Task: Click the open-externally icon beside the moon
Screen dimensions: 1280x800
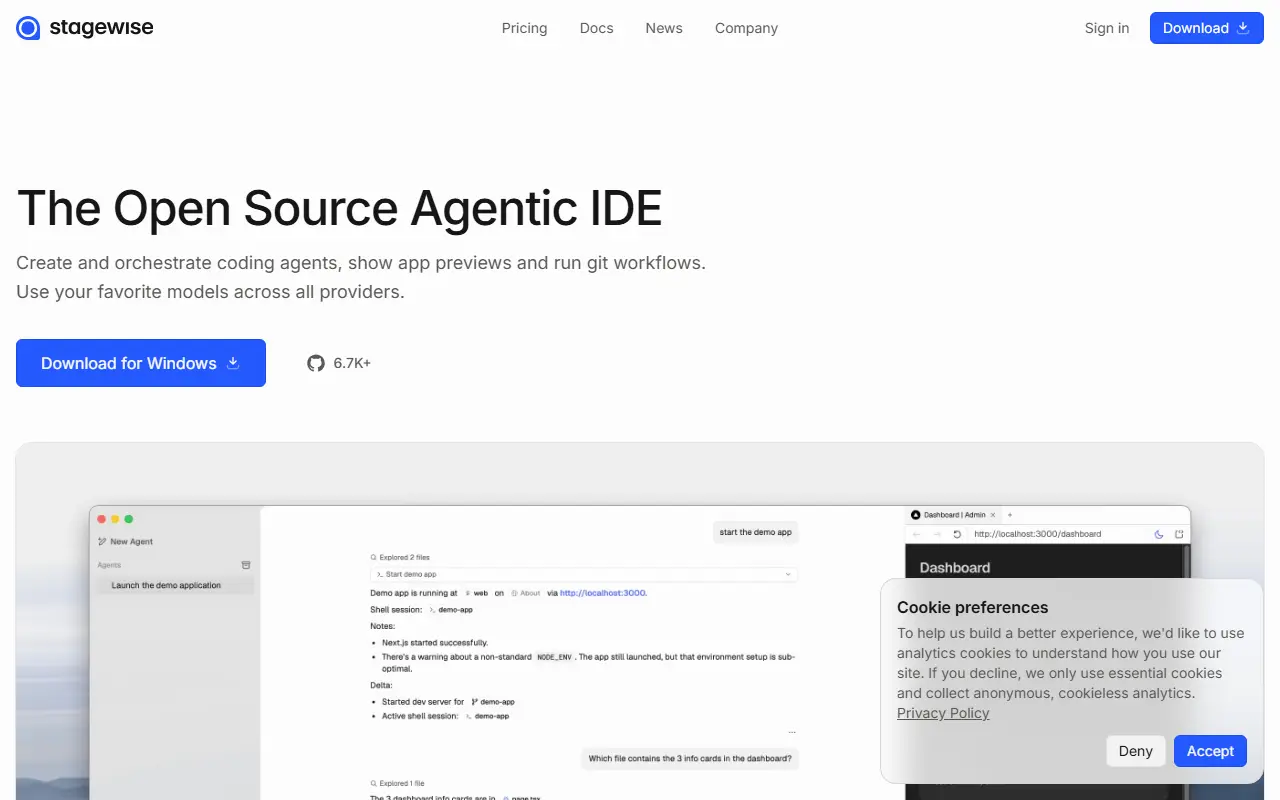Action: coord(1179,534)
